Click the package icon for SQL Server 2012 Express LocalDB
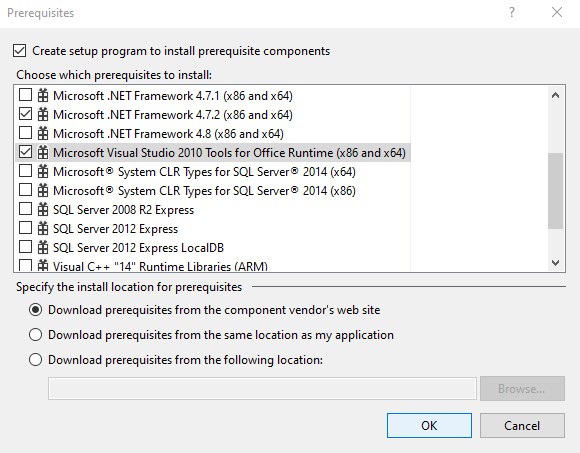The image size is (580, 453). 43,247
